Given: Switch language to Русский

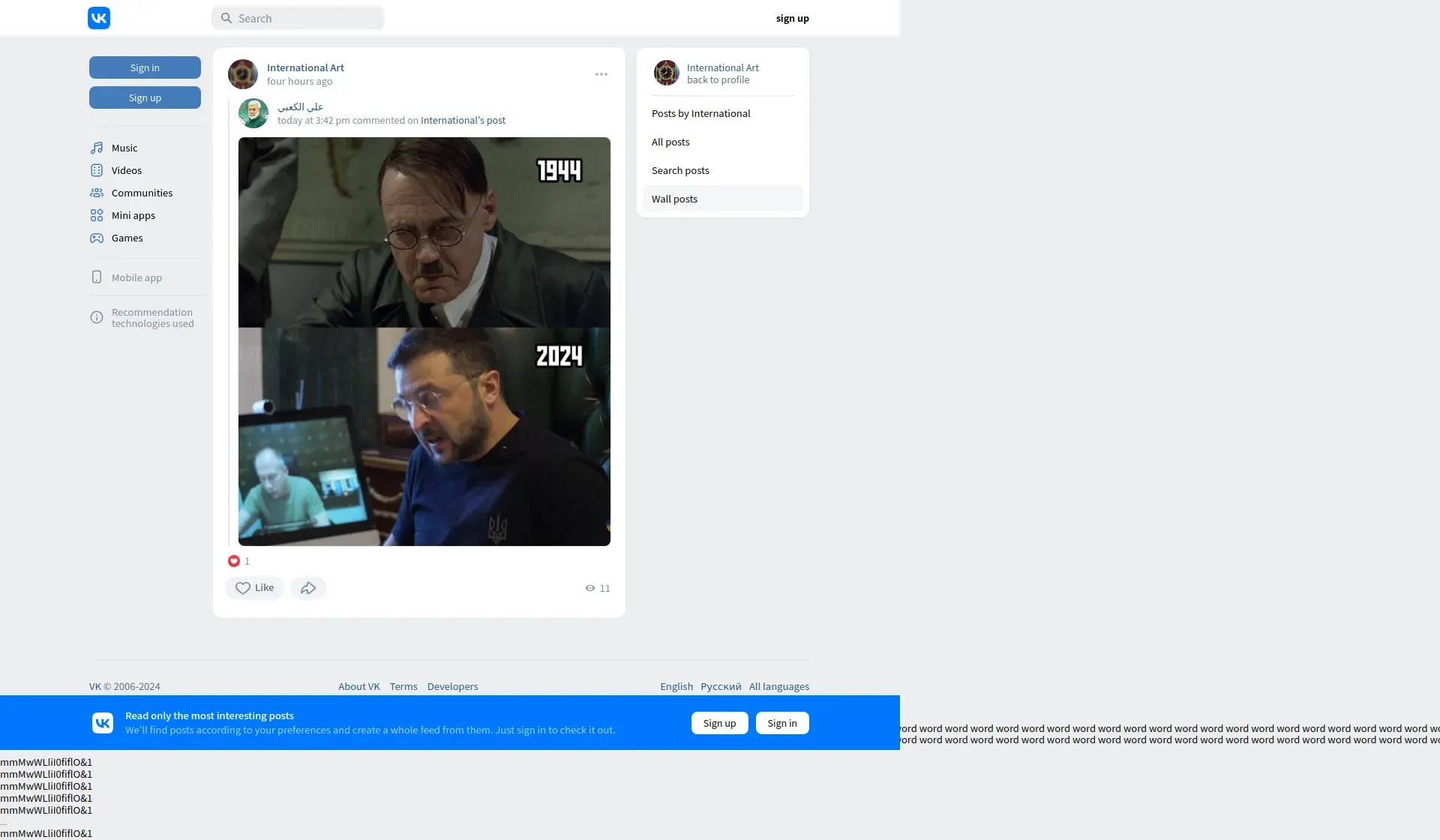Looking at the screenshot, I should tap(721, 686).
